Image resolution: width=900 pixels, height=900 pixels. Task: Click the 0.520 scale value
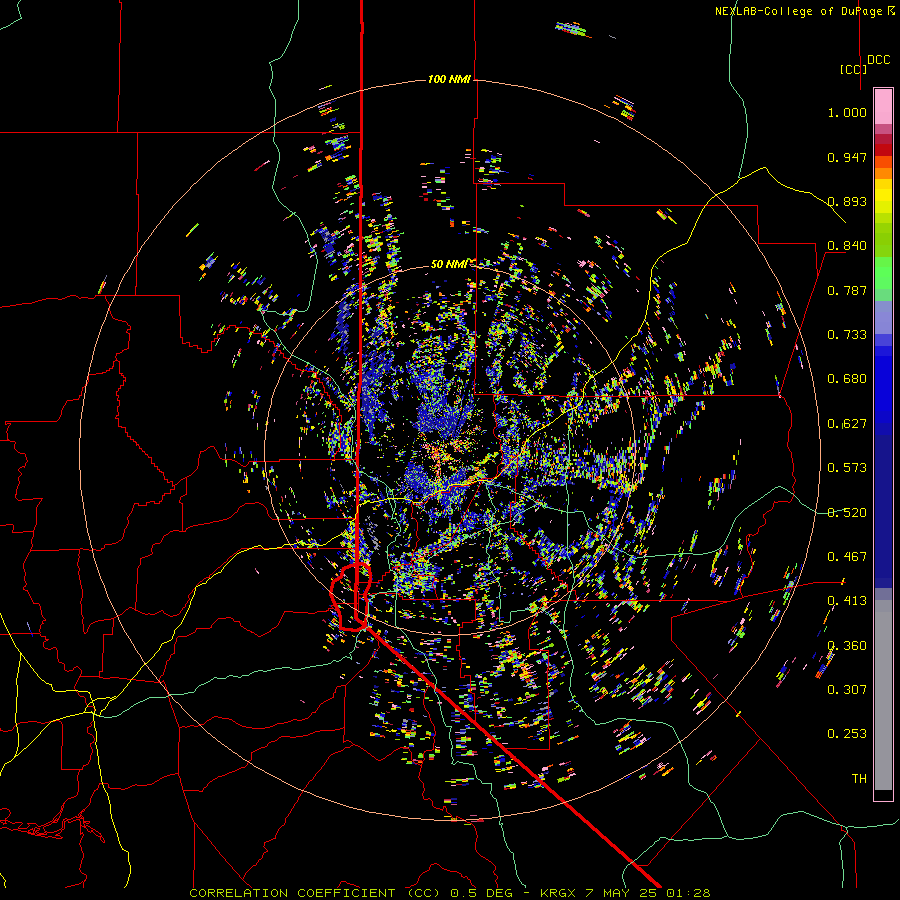pyautogui.click(x=847, y=513)
